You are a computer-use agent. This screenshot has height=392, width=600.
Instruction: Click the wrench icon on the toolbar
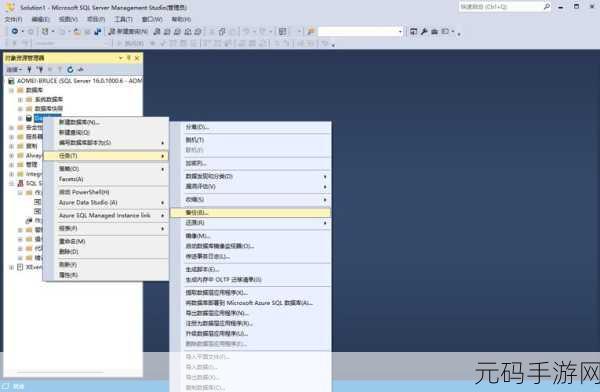424,31
